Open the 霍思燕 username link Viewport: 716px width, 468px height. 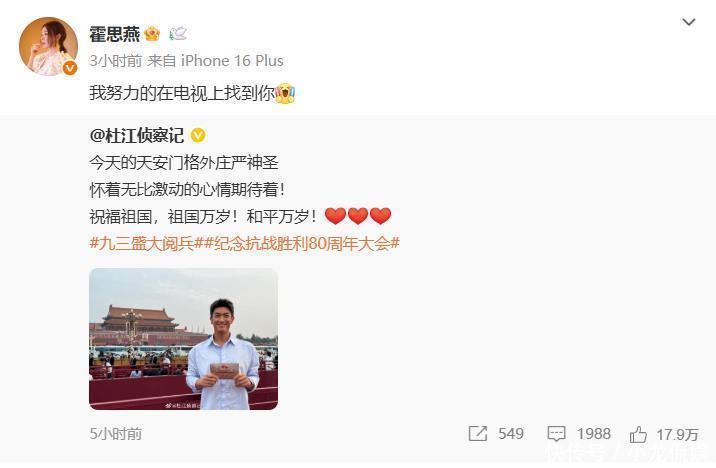pyautogui.click(x=115, y=34)
